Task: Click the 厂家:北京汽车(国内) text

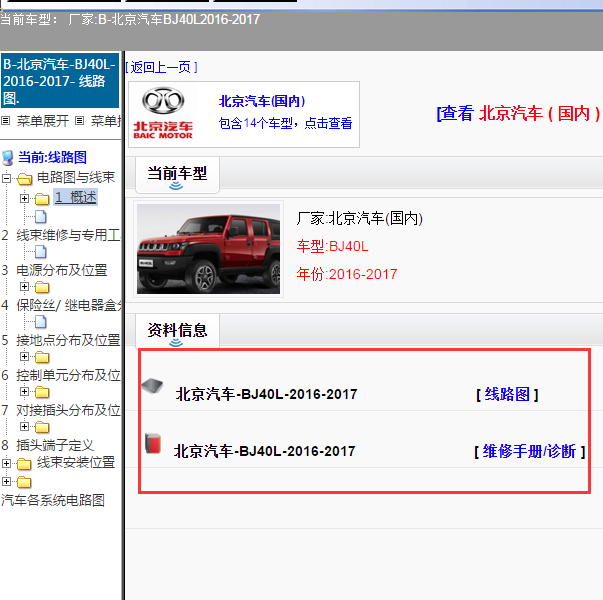Action: coord(360,218)
